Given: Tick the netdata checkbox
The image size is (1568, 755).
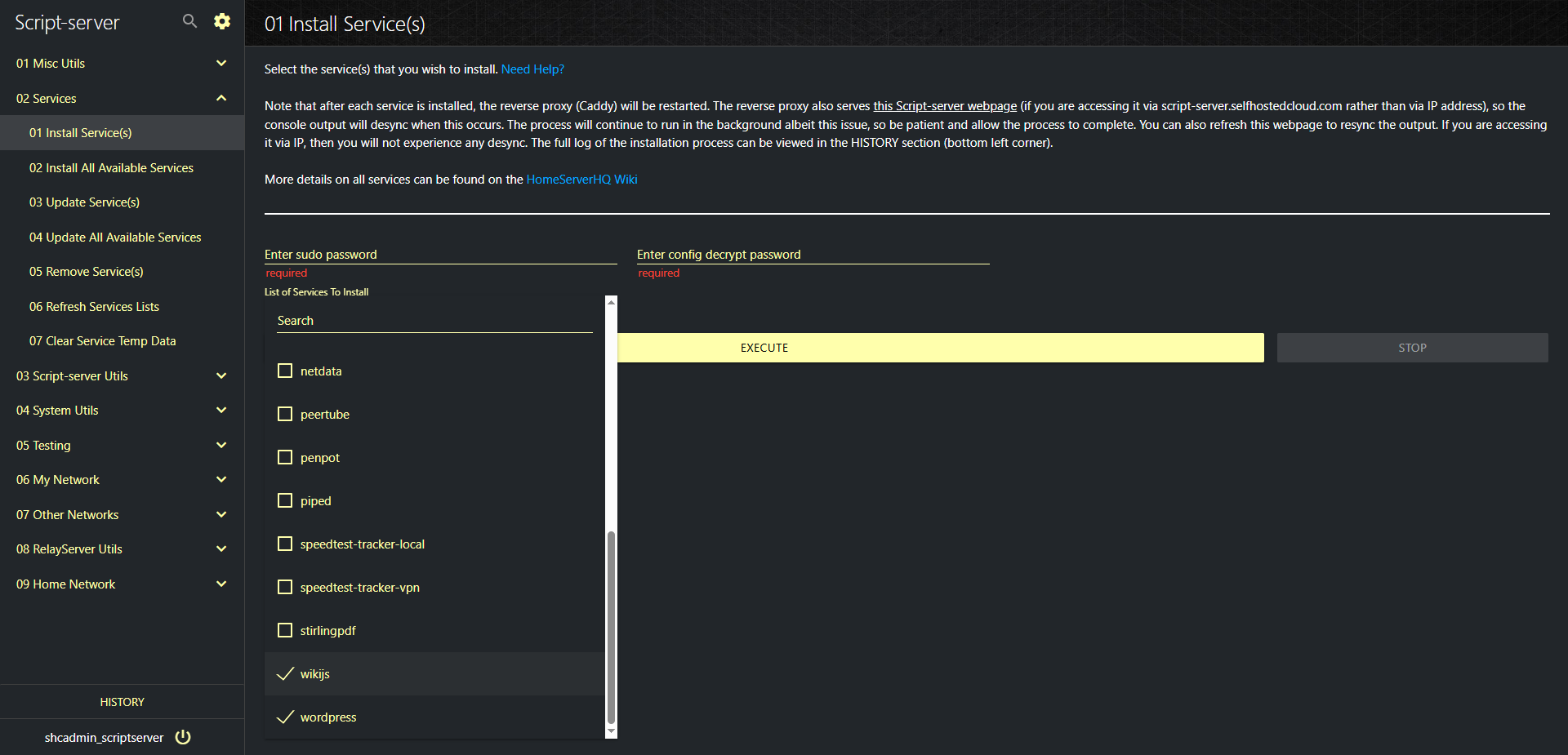Looking at the screenshot, I should click(285, 371).
